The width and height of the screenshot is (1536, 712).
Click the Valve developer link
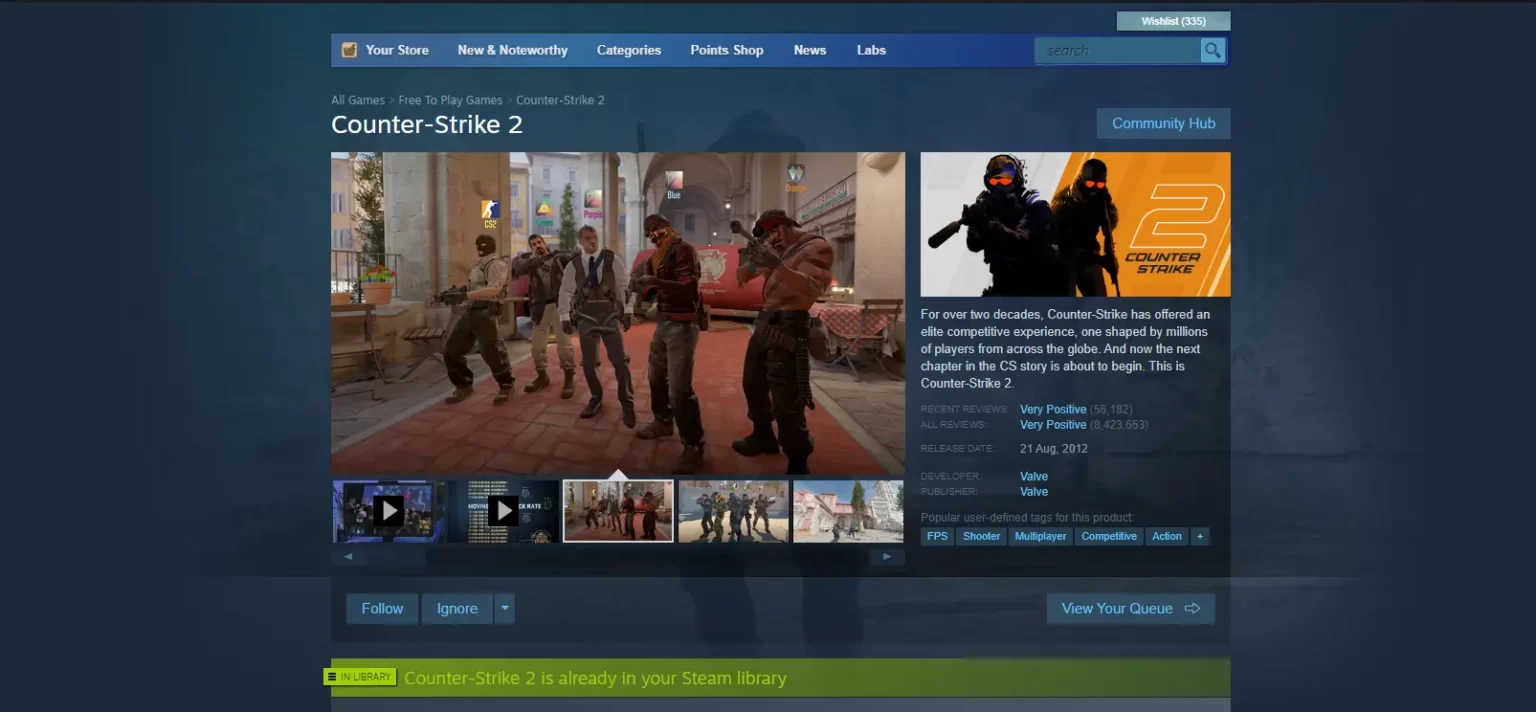[x=1034, y=476]
